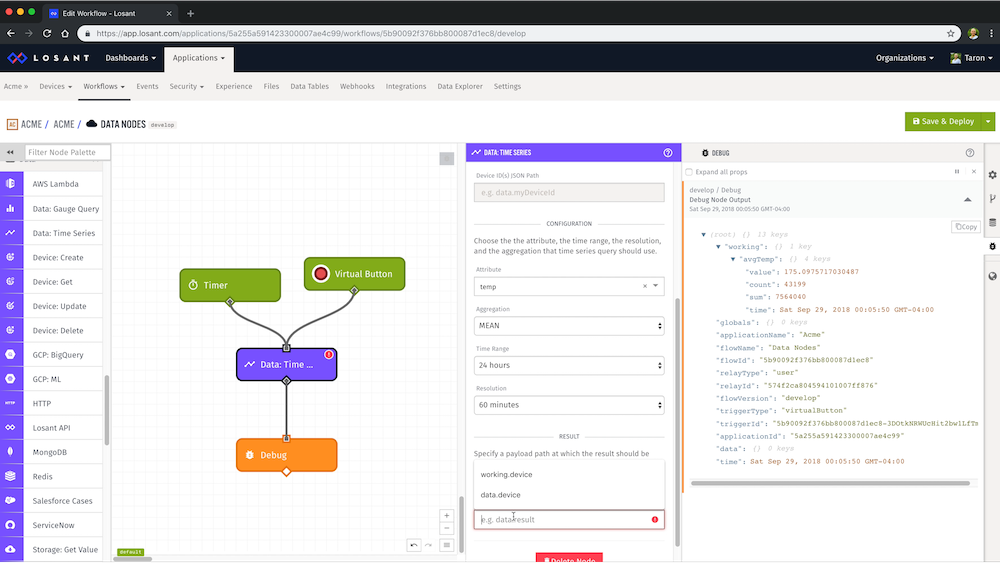Open the Applications menu

tap(198, 58)
